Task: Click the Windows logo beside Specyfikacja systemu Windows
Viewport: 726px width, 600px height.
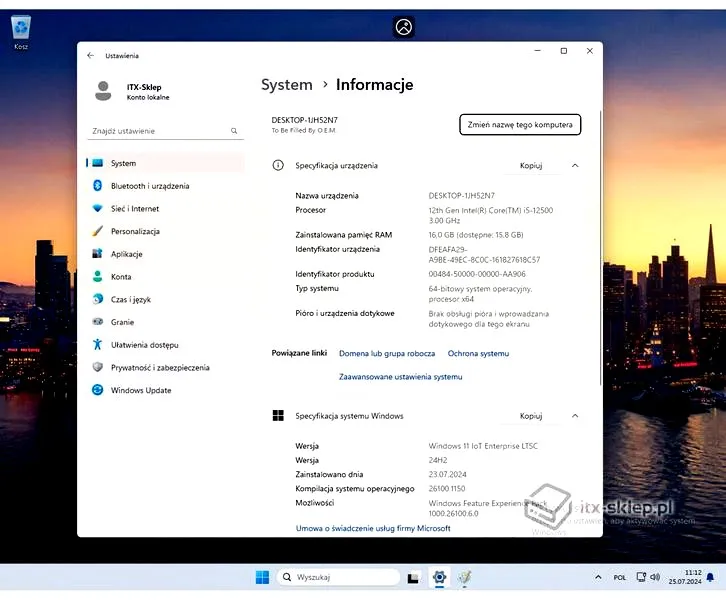Action: (x=278, y=416)
